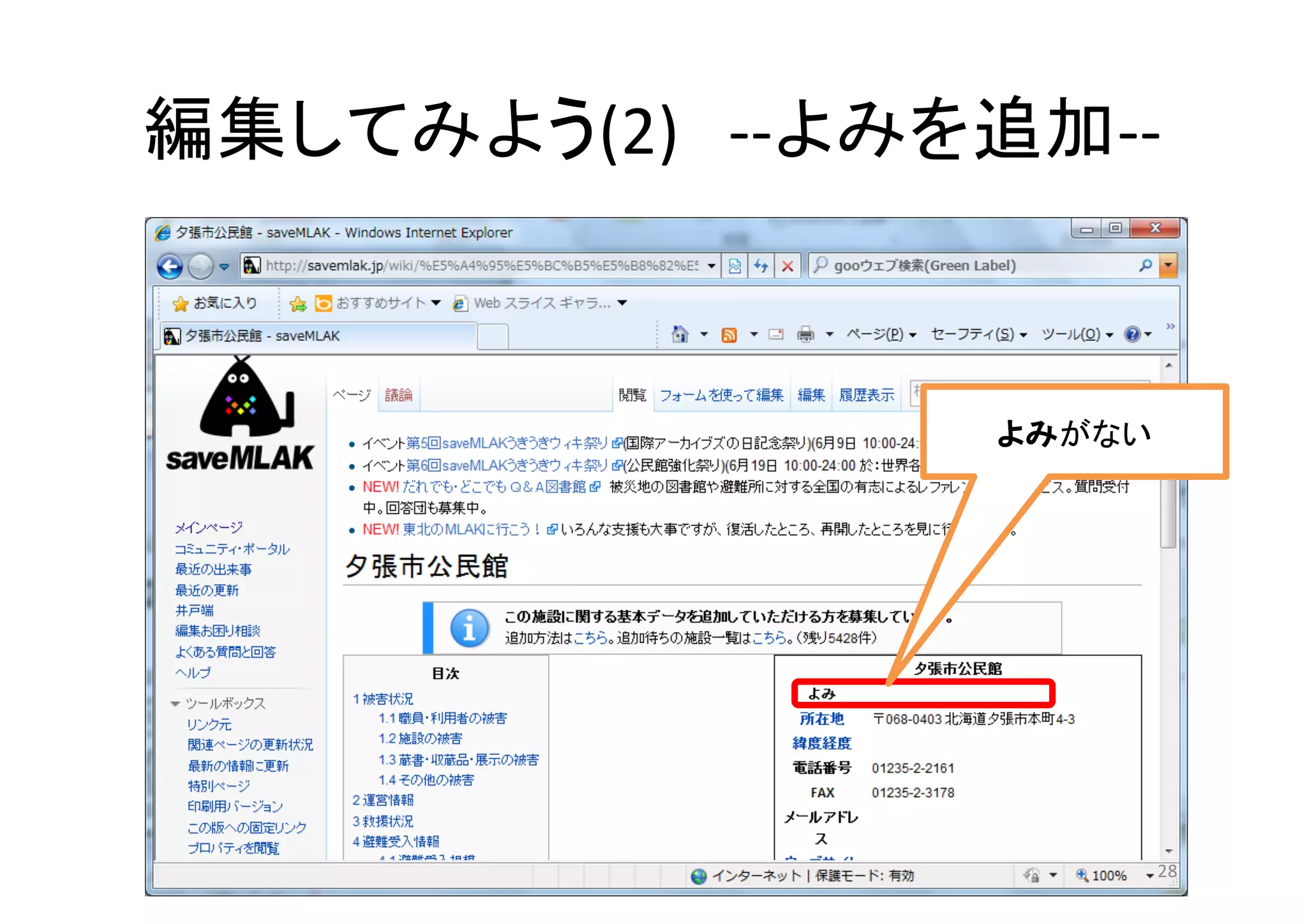
Task: Open the zoom level 100% dropdown
Action: [1149, 875]
